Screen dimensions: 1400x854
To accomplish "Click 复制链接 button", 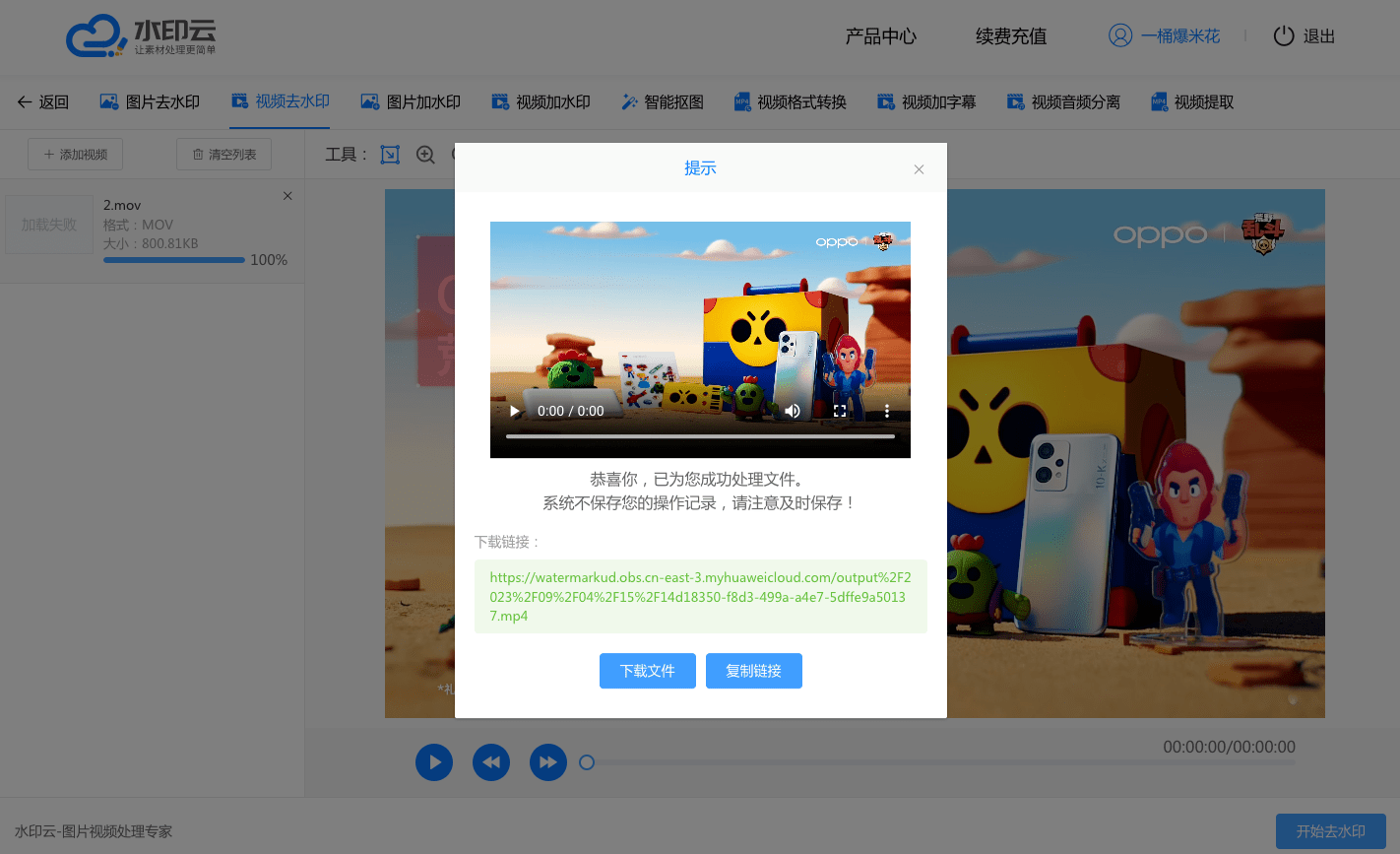I will 754,671.
